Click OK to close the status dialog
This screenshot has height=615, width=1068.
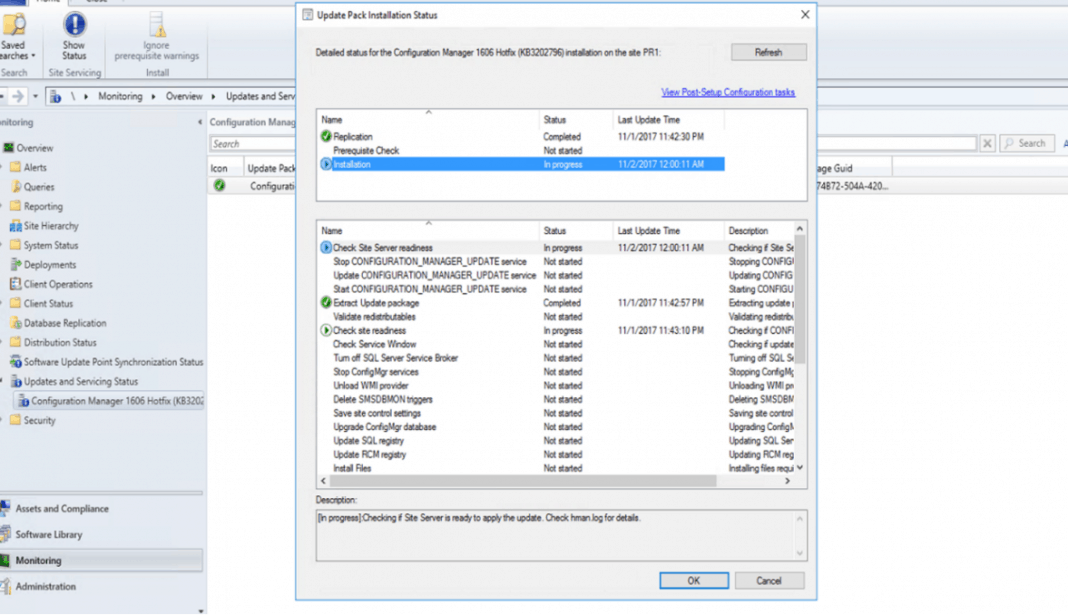point(693,580)
